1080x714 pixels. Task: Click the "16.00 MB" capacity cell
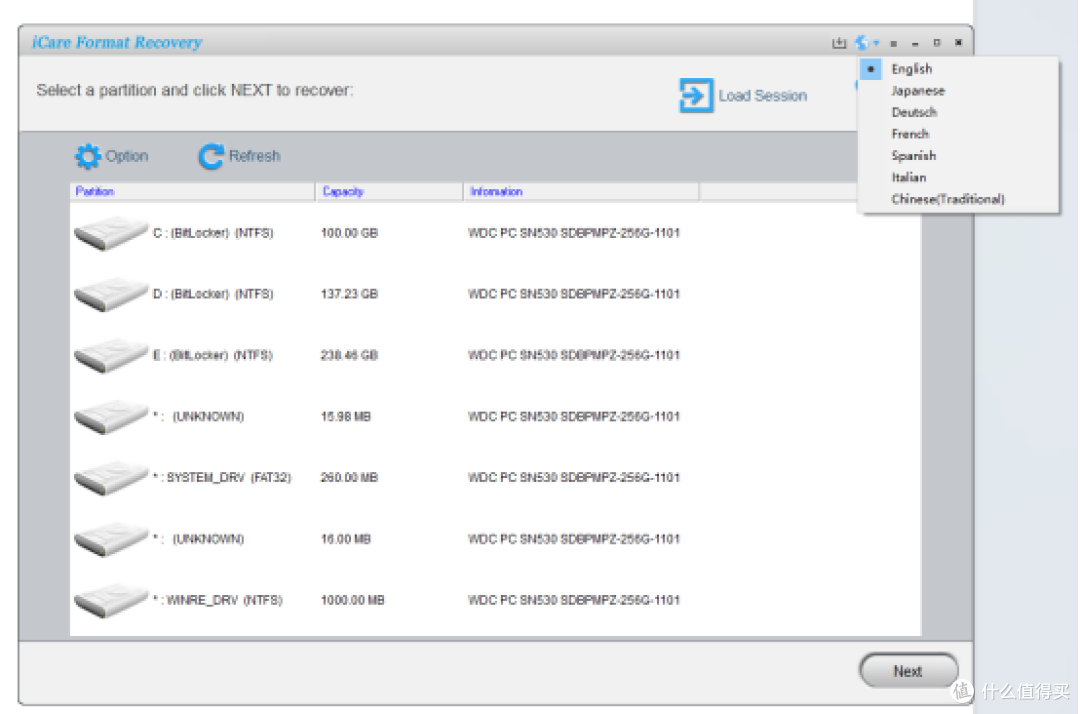click(x=346, y=539)
